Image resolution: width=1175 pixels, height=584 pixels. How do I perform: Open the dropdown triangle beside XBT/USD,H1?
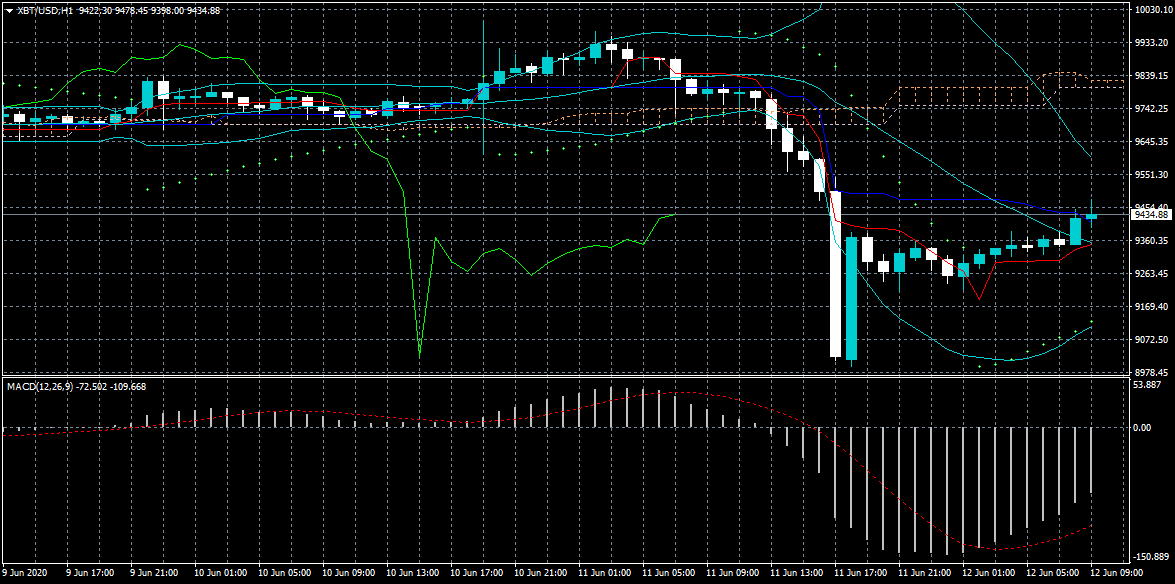coord(8,9)
